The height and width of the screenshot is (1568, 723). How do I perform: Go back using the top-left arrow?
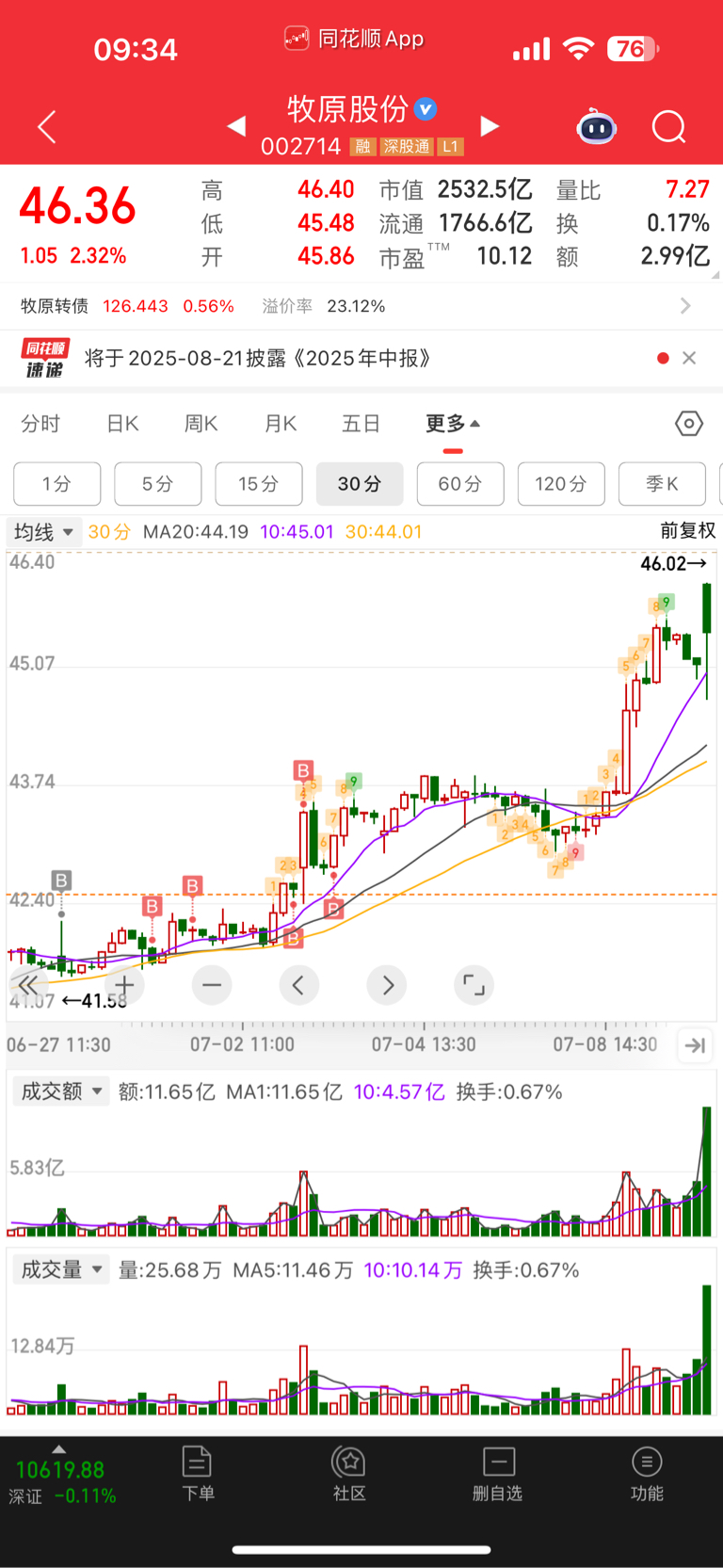click(x=47, y=127)
